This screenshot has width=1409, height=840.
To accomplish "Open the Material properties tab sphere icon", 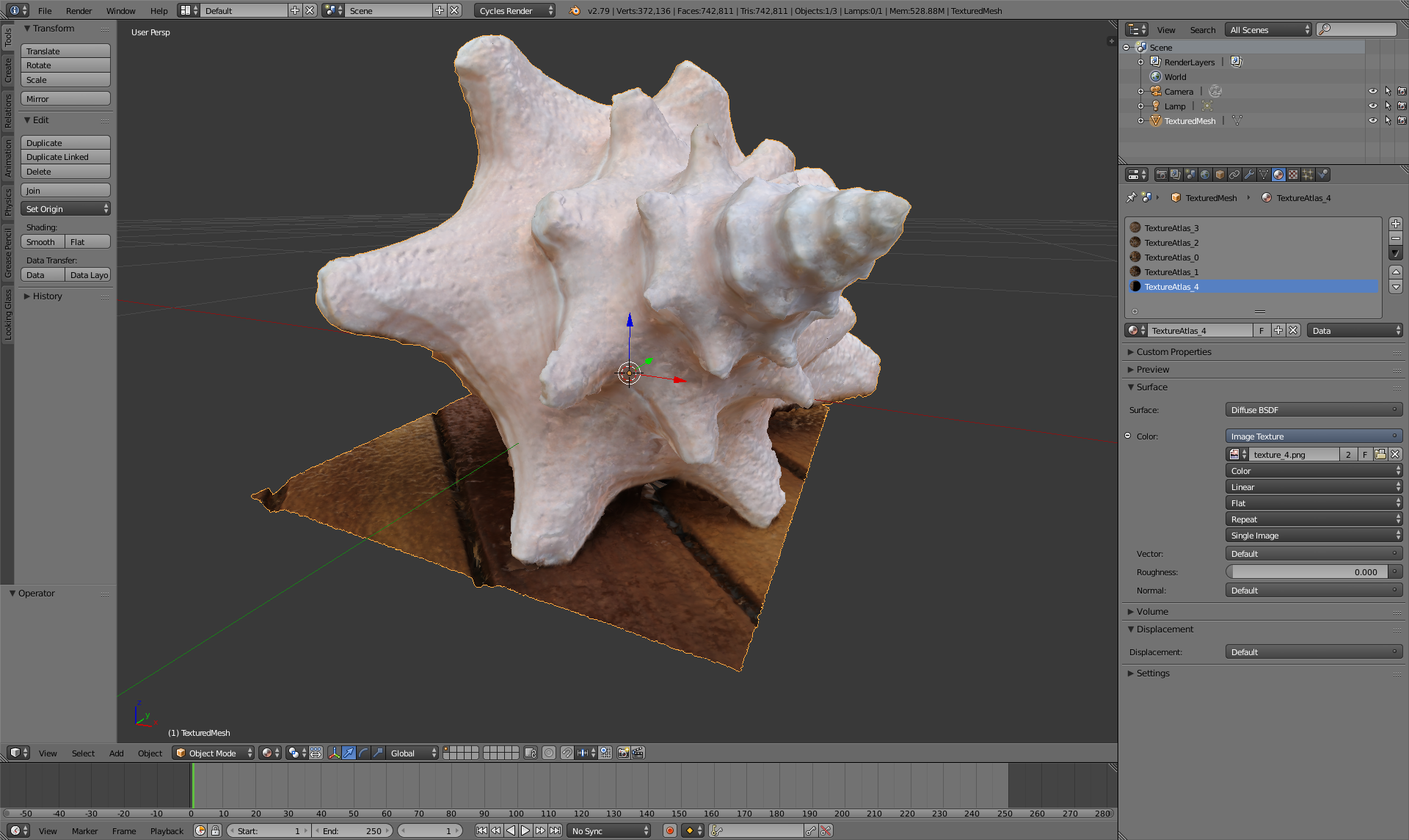I will coord(1278,175).
